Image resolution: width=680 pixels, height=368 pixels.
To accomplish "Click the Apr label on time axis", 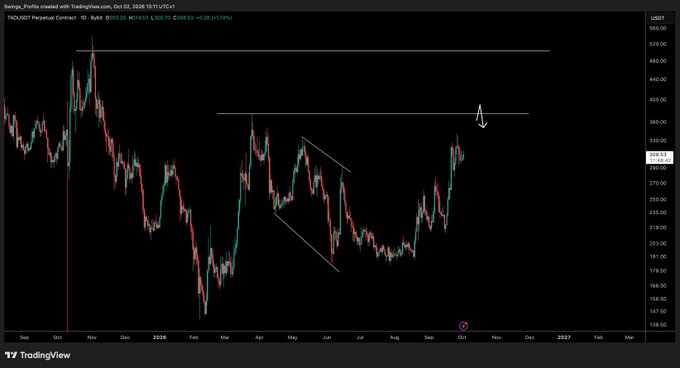I will (259, 337).
